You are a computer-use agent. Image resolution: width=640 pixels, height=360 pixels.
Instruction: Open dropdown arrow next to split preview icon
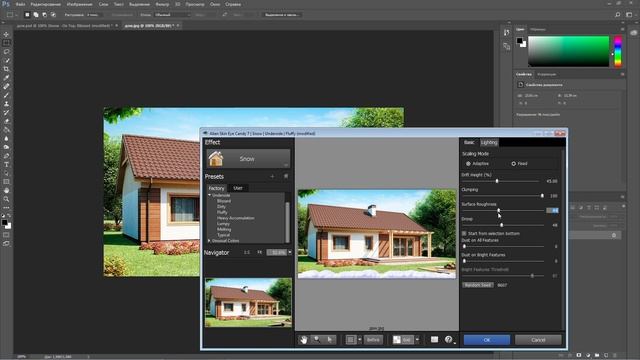click(x=360, y=340)
